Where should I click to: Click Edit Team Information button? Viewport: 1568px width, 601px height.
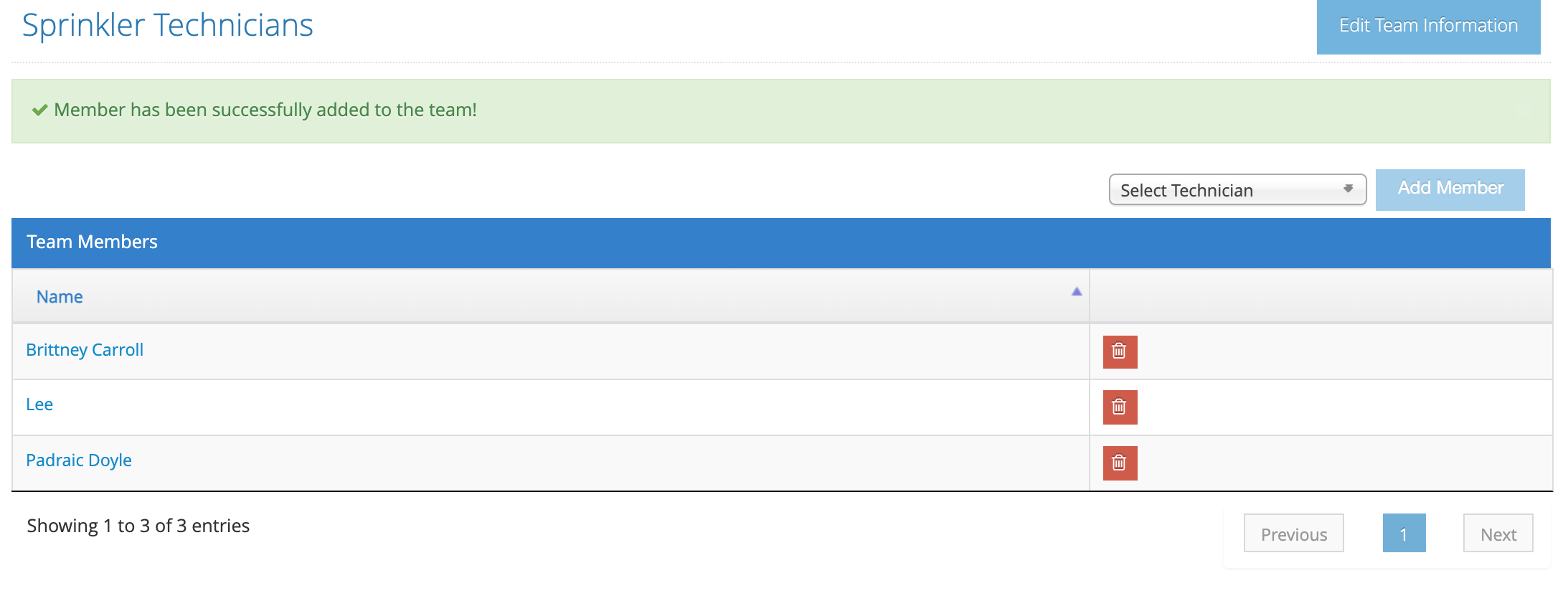click(1428, 27)
